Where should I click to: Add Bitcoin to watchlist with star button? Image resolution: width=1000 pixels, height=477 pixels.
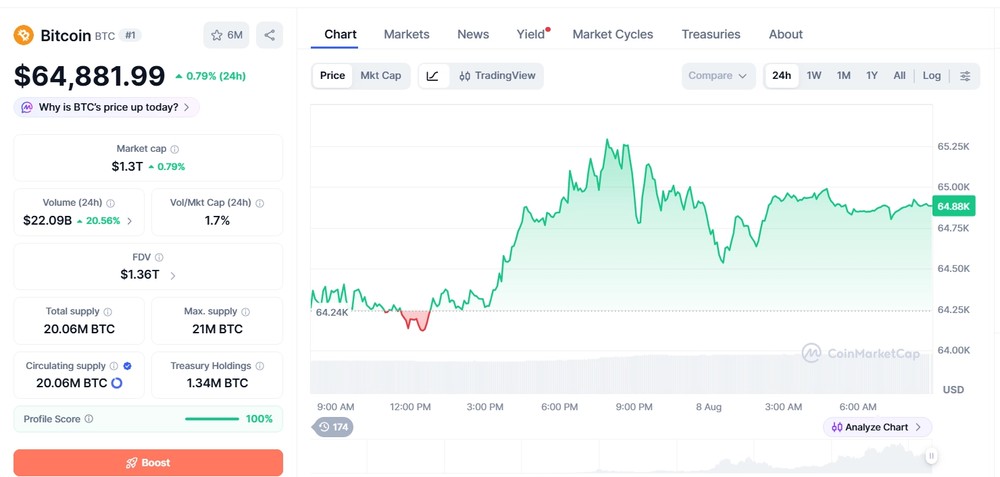226,35
